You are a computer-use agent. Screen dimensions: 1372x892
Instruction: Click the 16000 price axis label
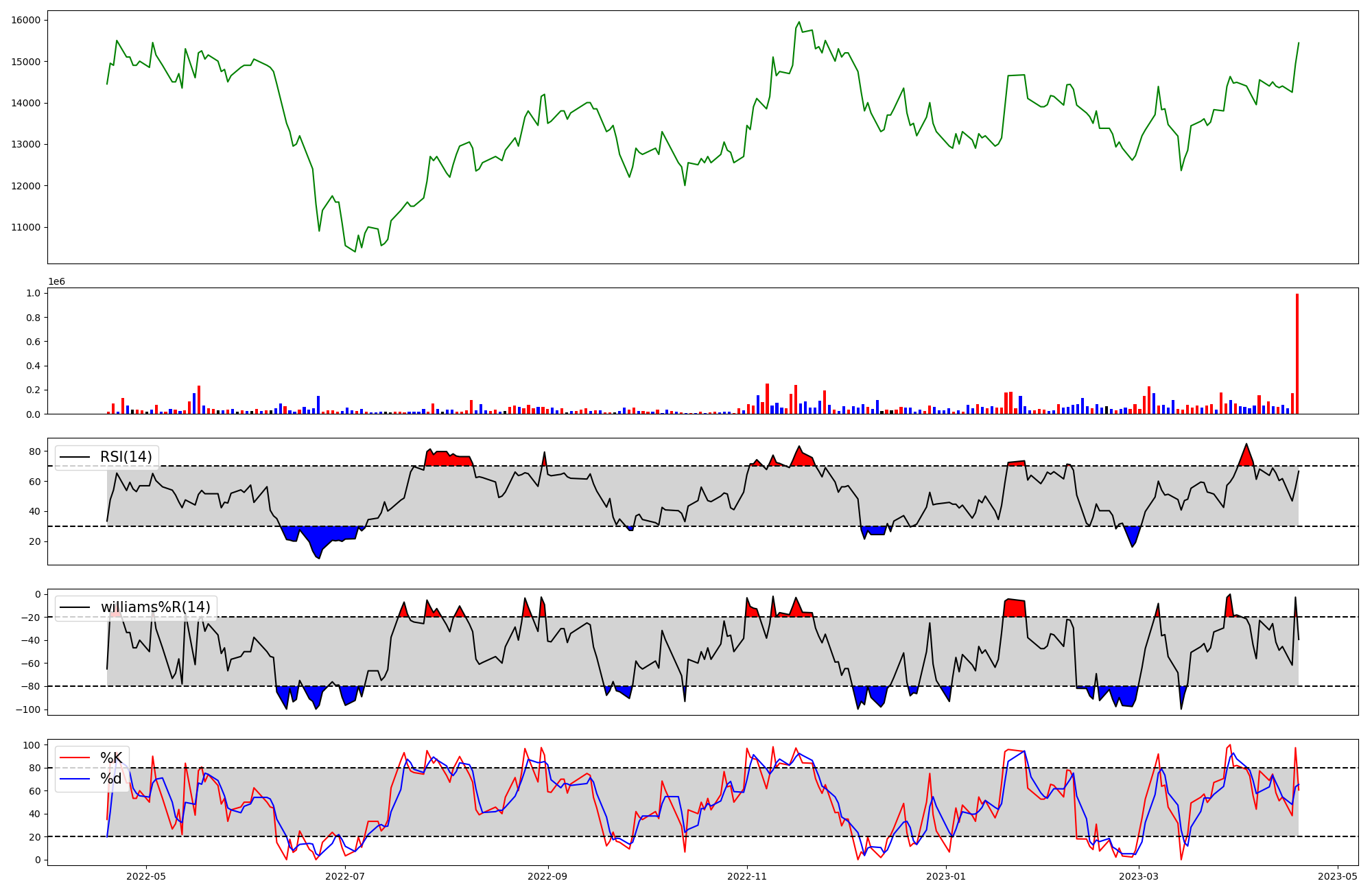pos(25,20)
